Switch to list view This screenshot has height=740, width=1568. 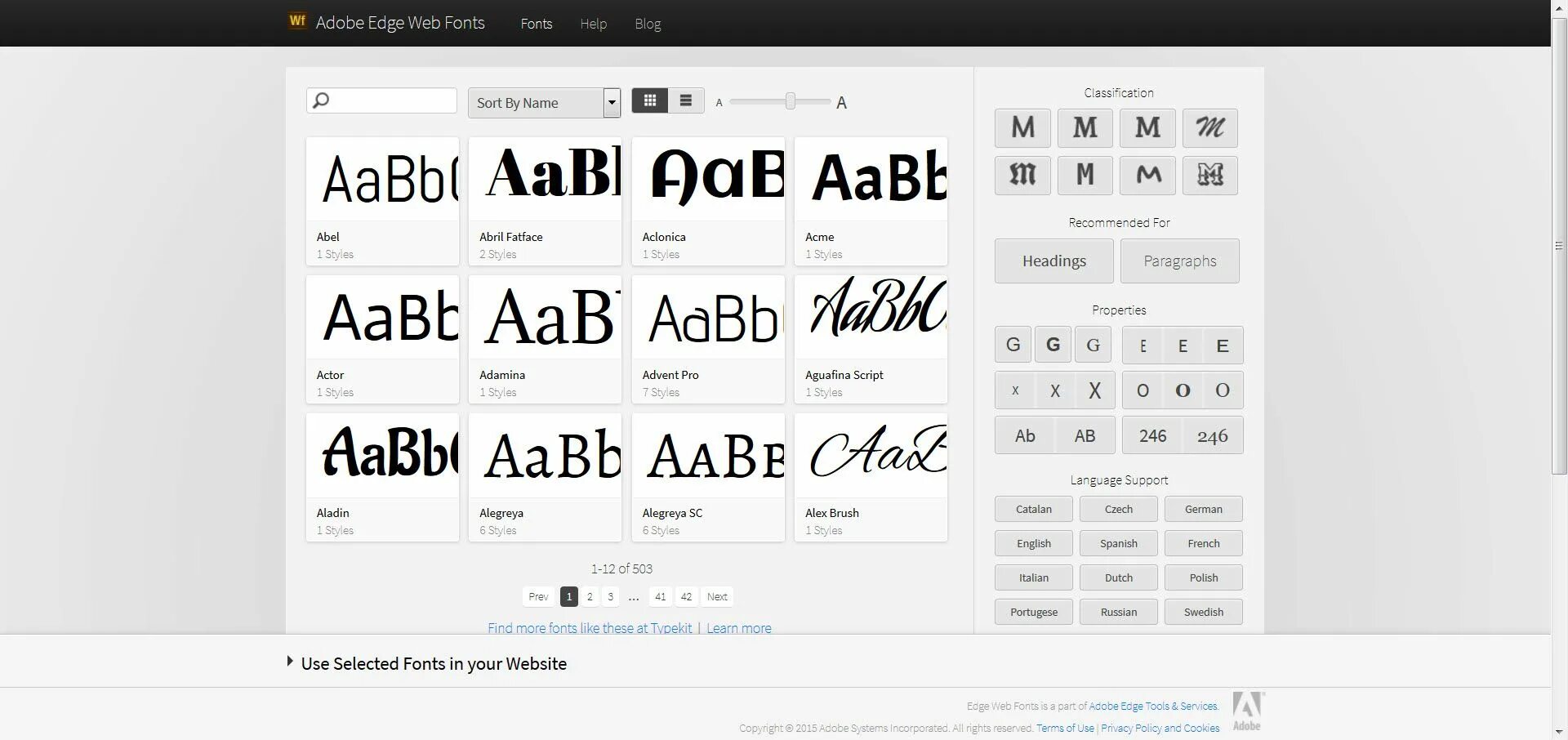click(x=686, y=100)
